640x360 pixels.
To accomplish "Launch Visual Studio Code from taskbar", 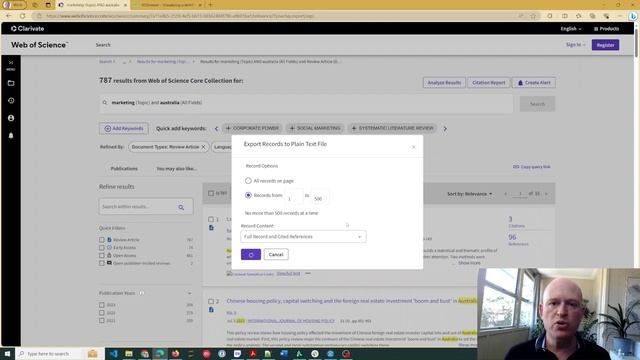I will click(x=113, y=353).
